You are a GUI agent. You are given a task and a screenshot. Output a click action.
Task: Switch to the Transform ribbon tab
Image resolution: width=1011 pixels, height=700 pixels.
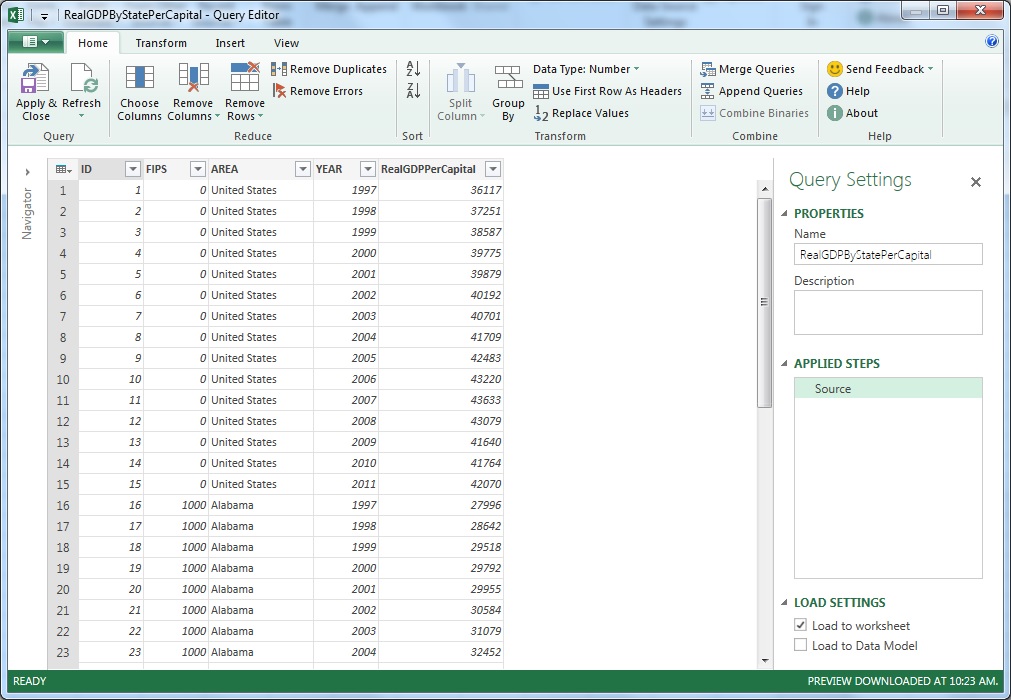click(x=160, y=43)
